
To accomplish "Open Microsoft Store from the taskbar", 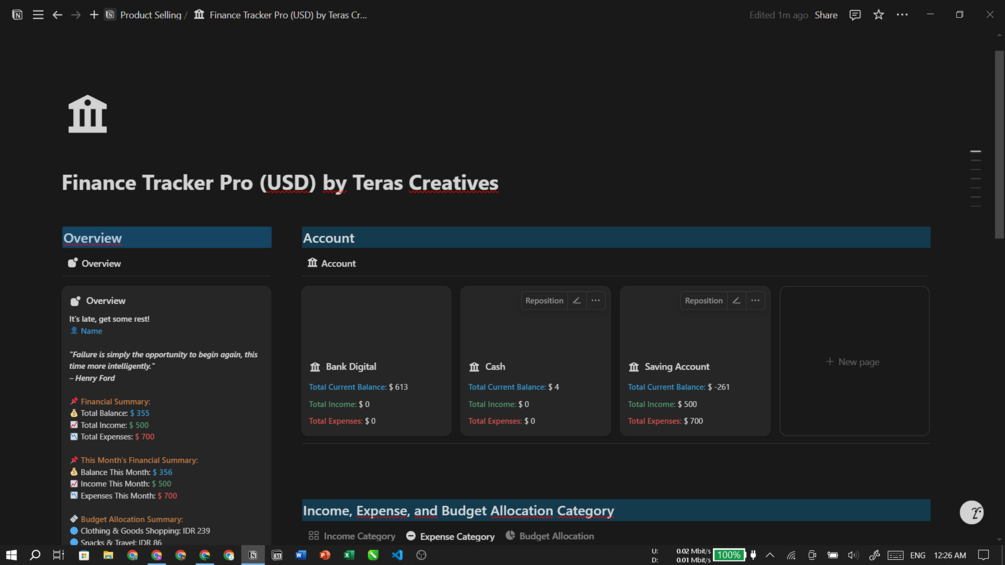I will point(84,555).
